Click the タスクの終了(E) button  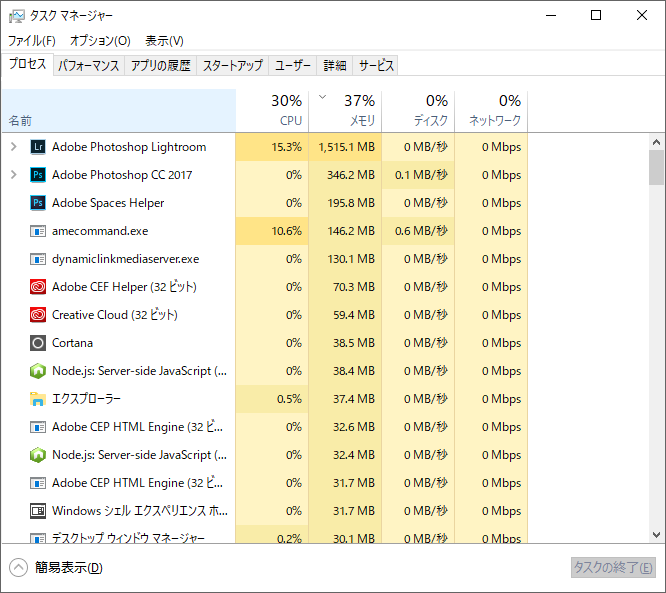point(613,568)
